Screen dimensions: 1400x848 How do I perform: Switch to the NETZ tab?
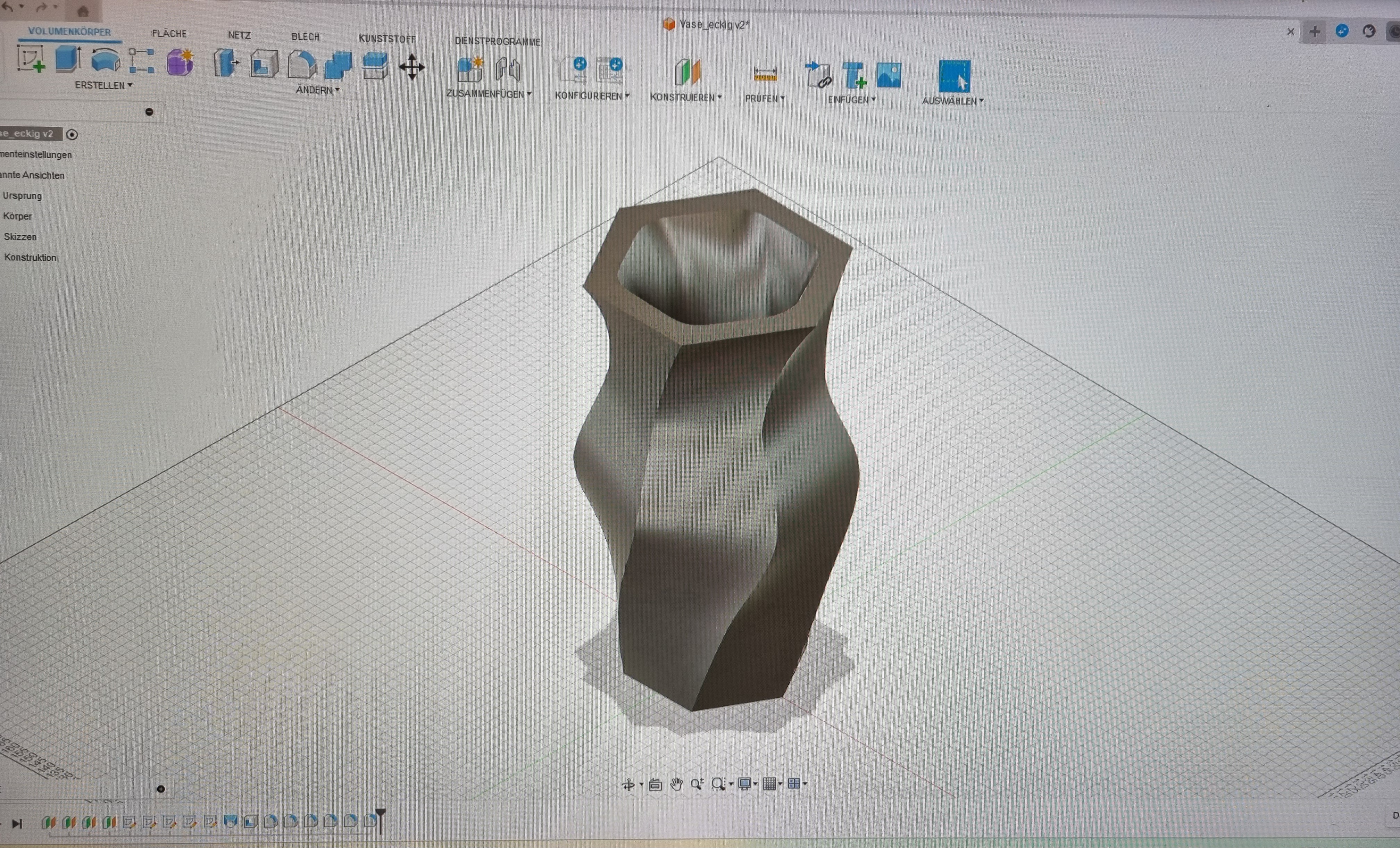239,35
